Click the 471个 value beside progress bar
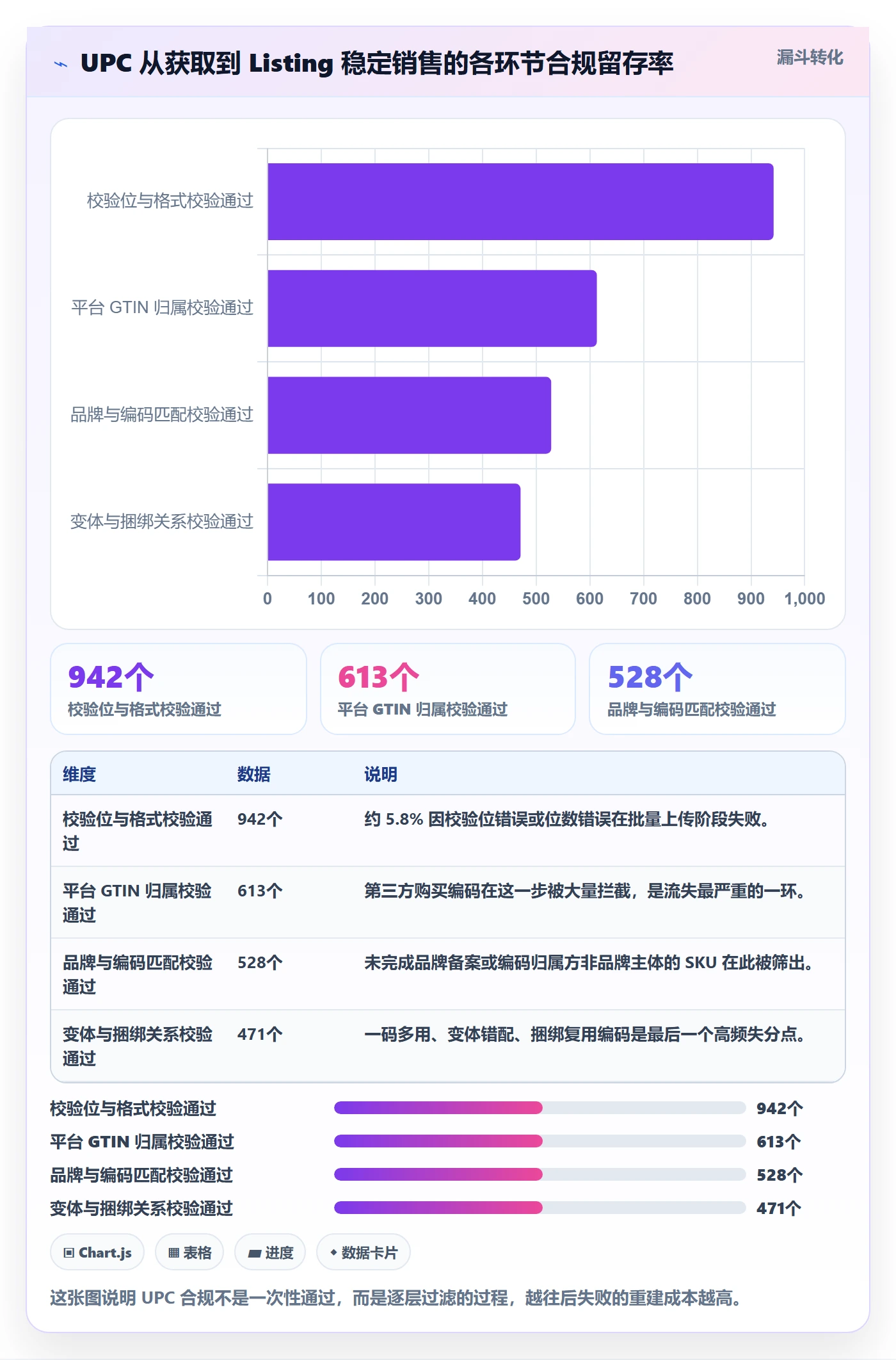Image resolution: width=896 pixels, height=1360 pixels. click(779, 1208)
